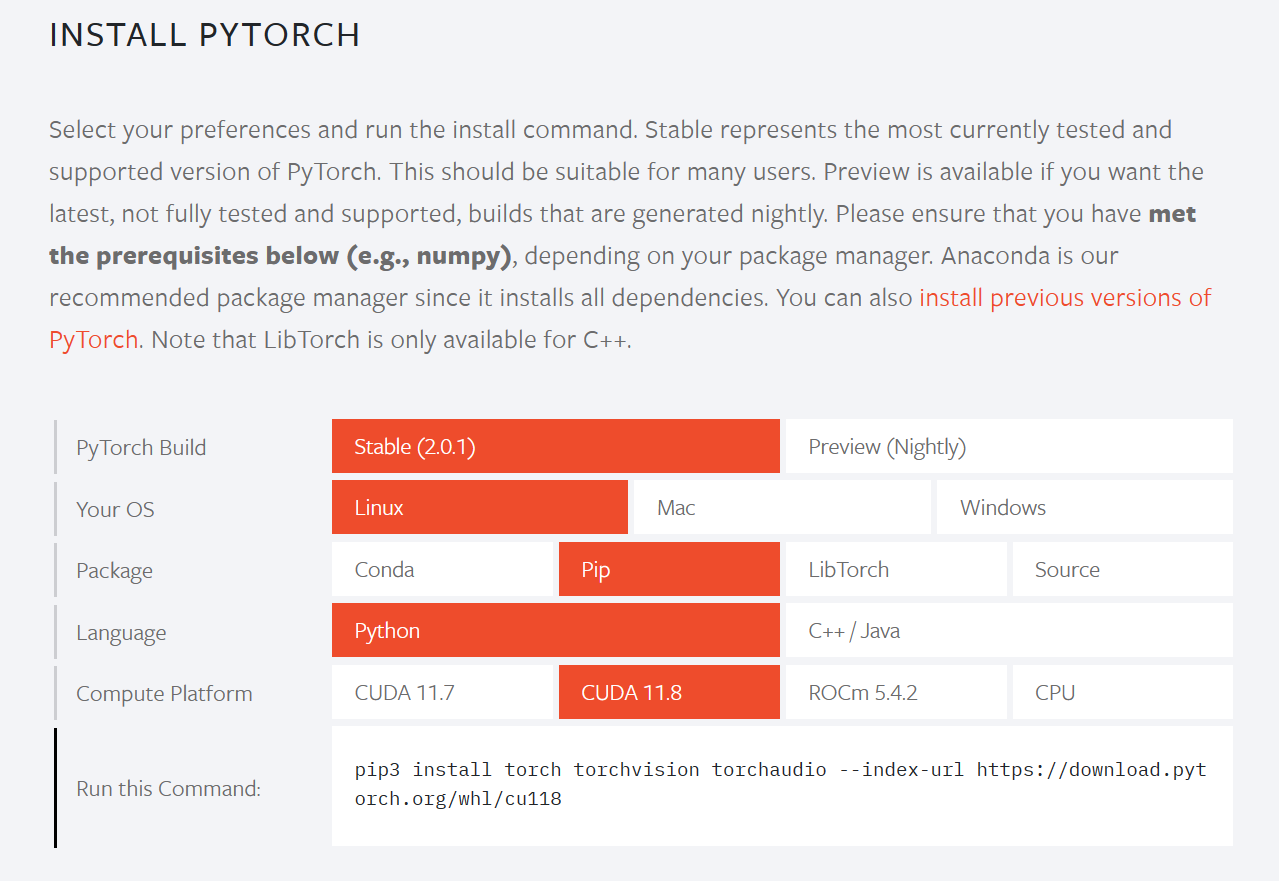The width and height of the screenshot is (1279, 881).
Task: Select Linux as your OS
Action: [480, 507]
